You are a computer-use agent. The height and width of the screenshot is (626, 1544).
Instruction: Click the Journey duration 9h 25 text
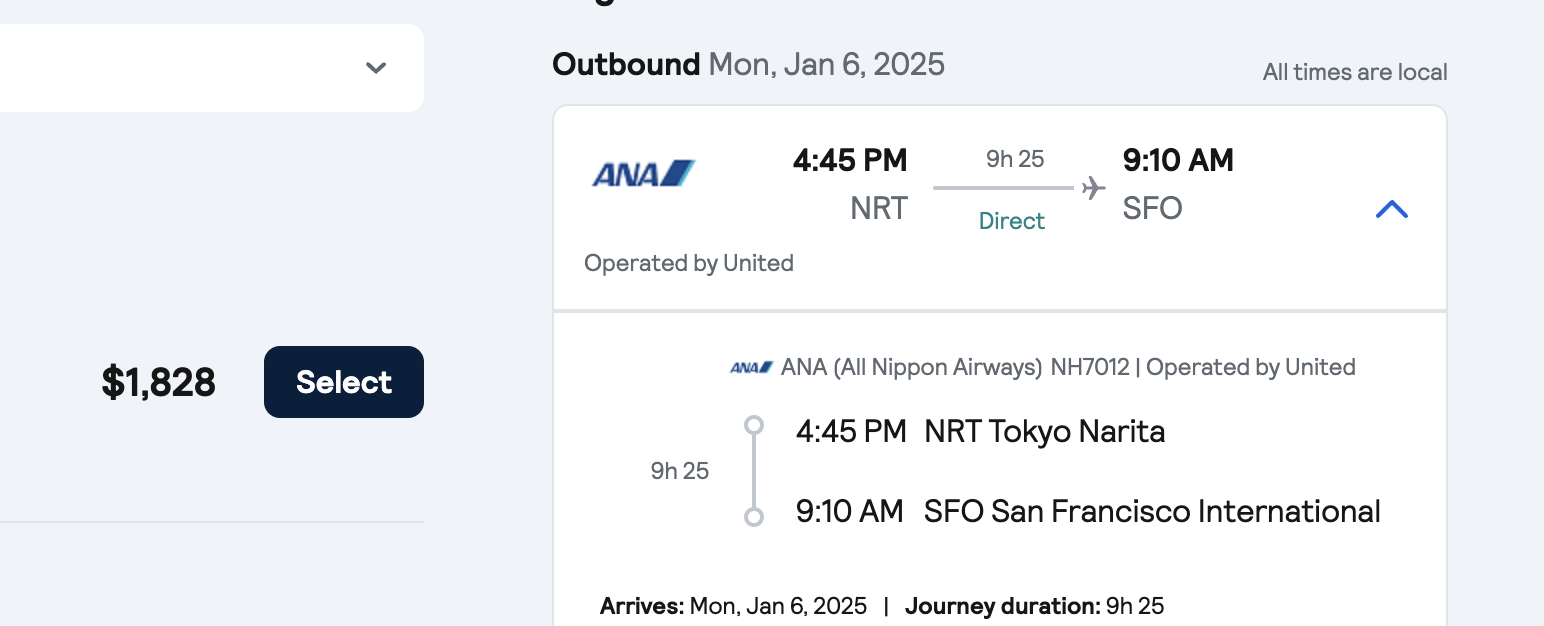[1035, 606]
